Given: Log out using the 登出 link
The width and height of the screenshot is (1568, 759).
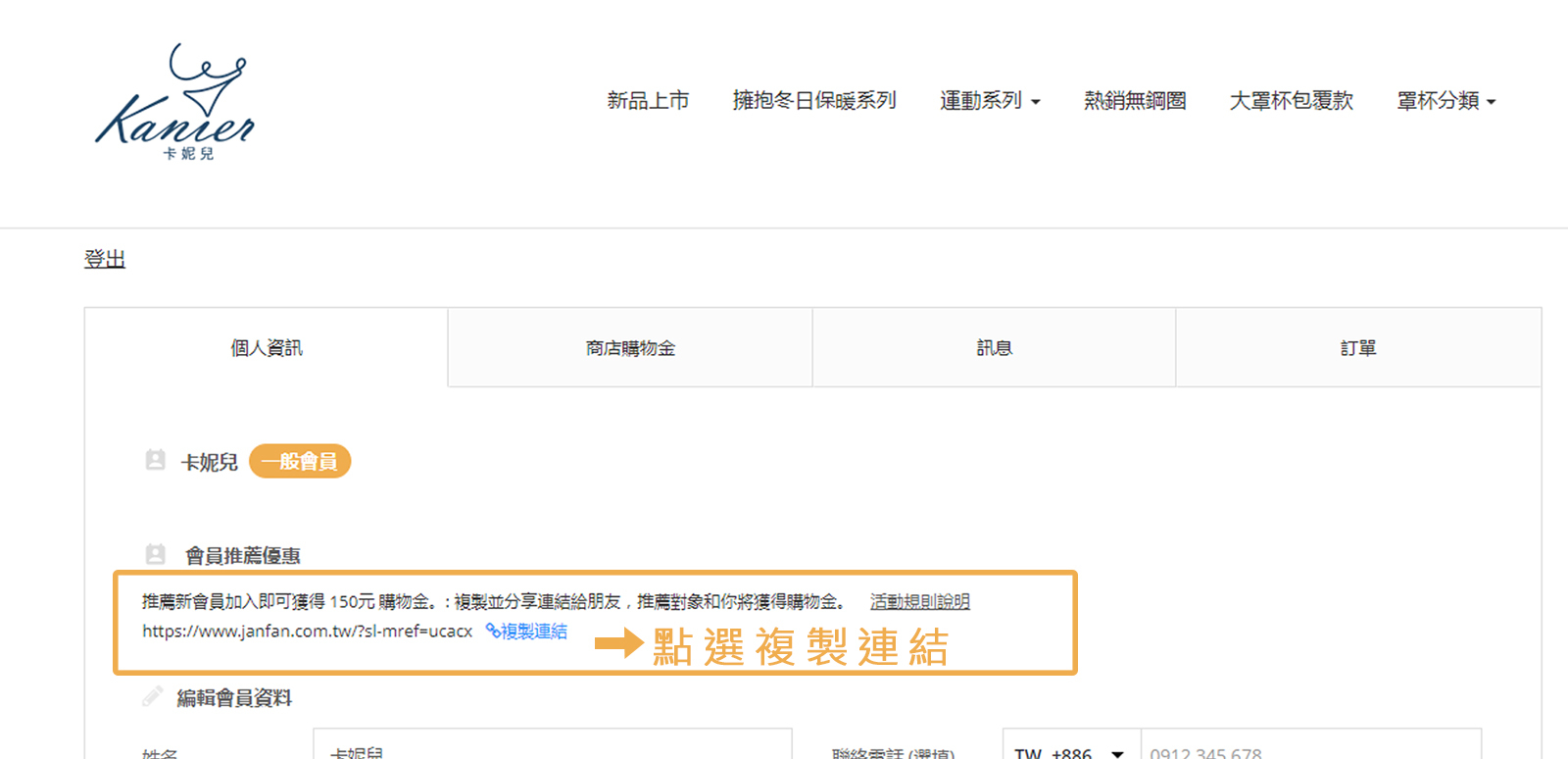Looking at the screenshot, I should pyautogui.click(x=105, y=259).
